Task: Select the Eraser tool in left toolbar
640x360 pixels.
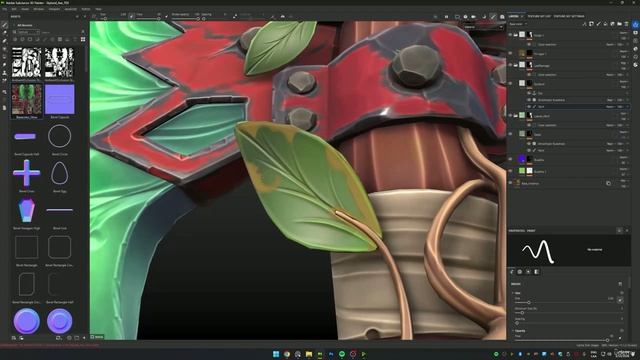Action: click(4, 32)
